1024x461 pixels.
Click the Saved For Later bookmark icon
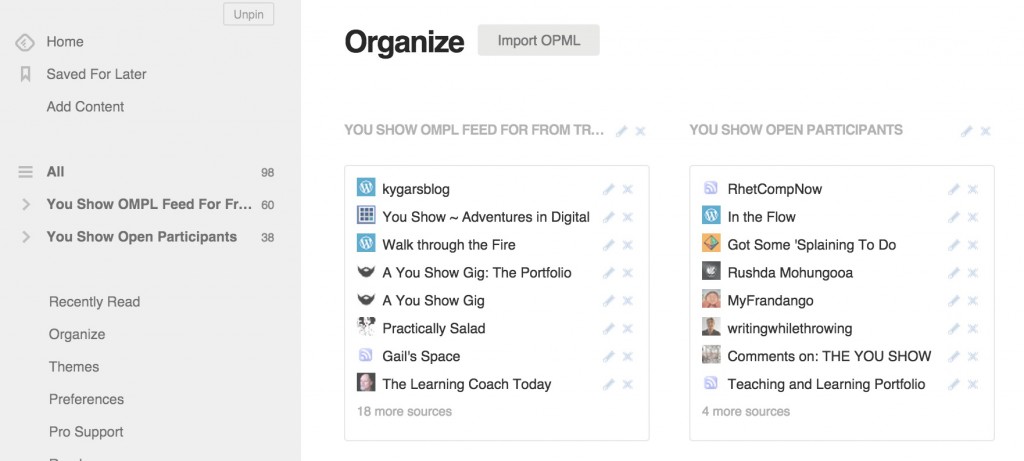(25, 74)
